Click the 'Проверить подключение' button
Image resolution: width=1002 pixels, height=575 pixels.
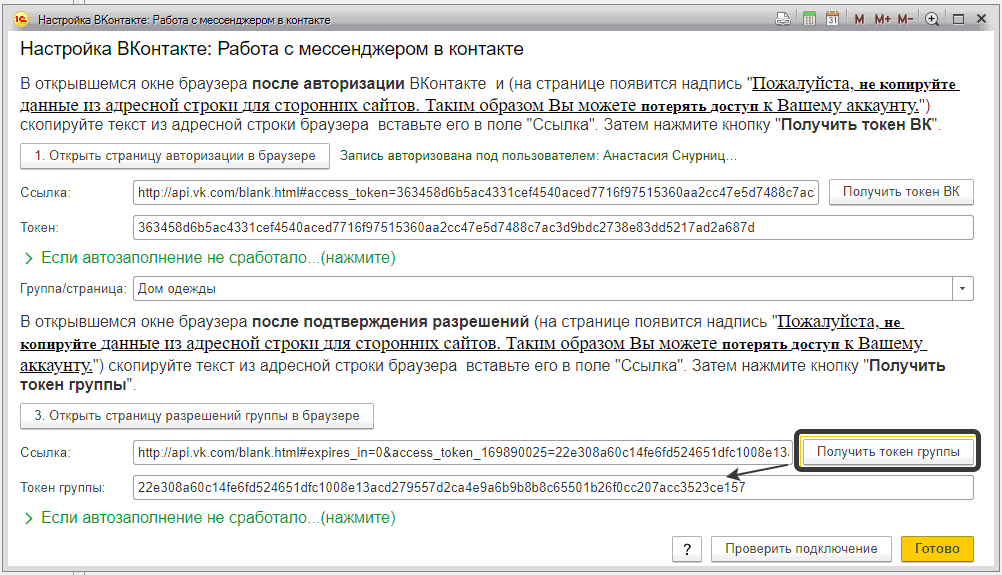801,549
